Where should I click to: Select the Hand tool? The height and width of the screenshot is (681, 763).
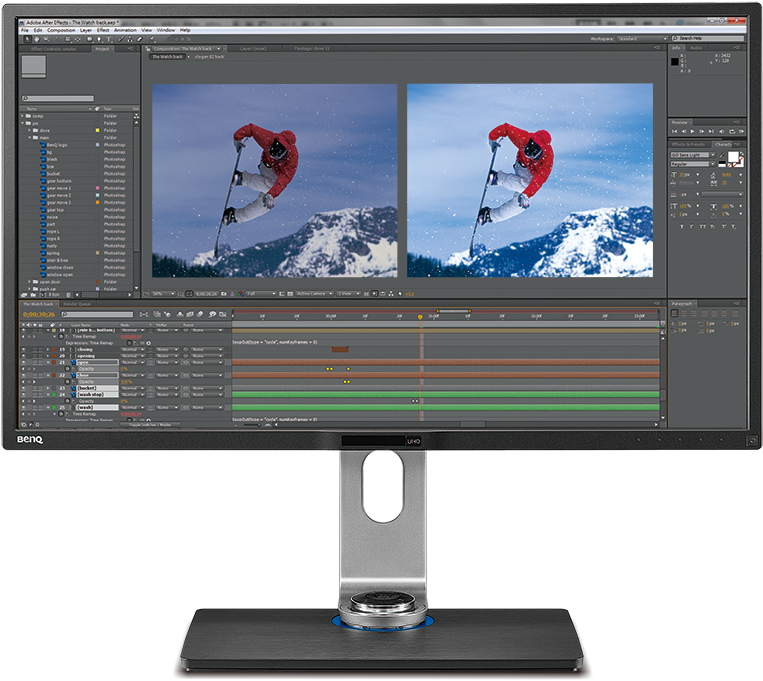(37, 39)
